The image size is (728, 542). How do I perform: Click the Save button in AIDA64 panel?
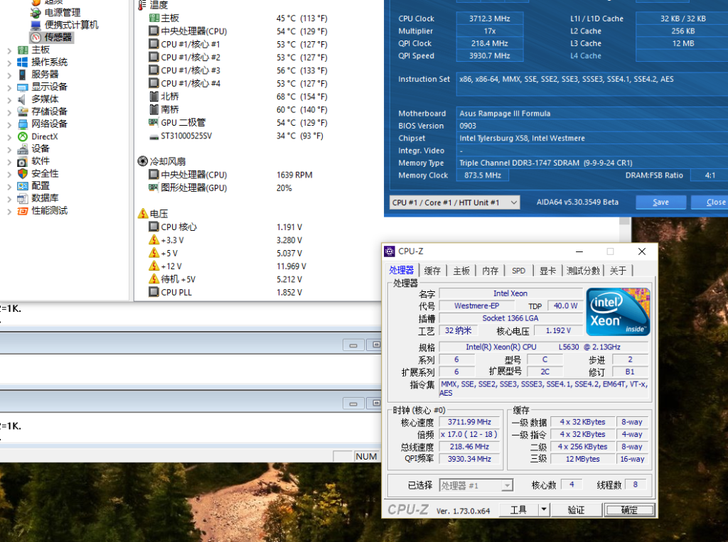661,202
